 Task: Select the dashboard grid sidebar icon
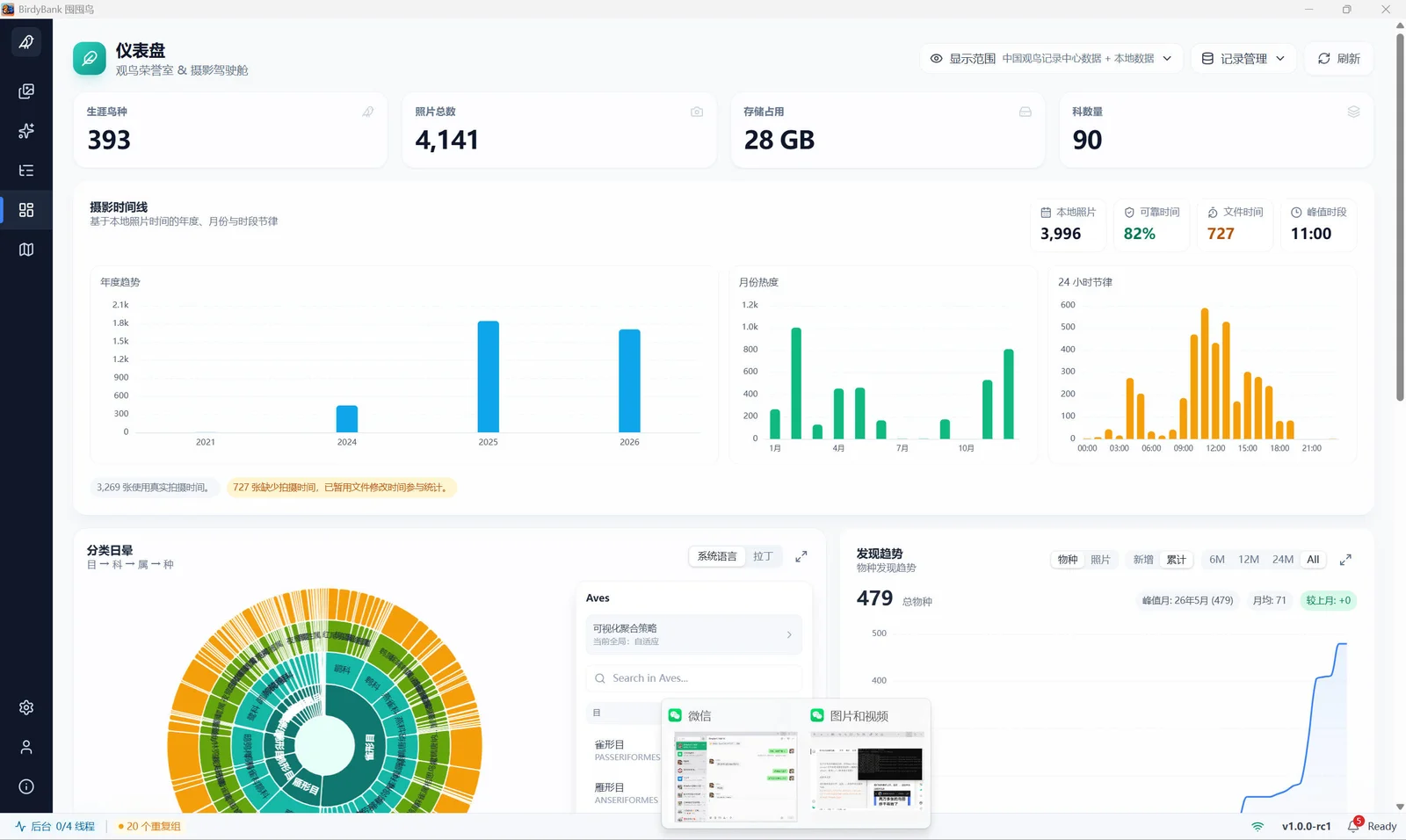pyautogui.click(x=26, y=210)
